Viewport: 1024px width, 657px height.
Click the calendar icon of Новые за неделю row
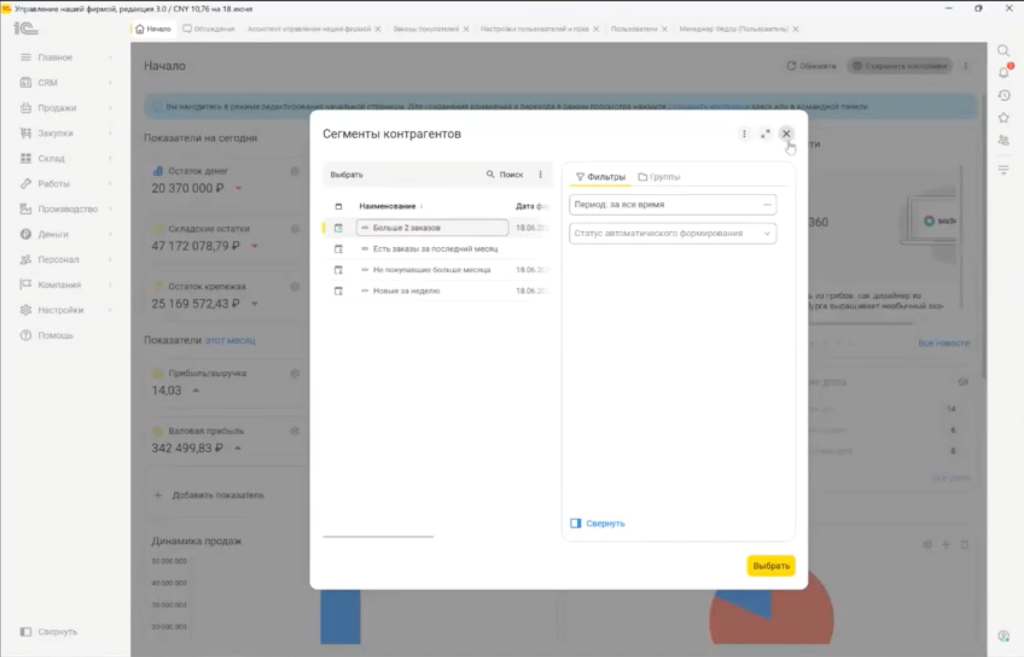[338, 291]
